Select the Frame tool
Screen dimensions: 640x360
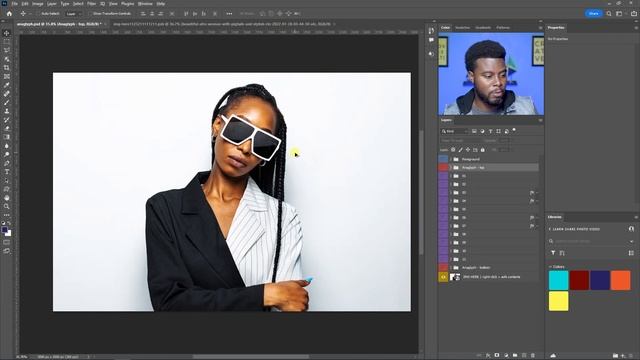tap(7, 76)
